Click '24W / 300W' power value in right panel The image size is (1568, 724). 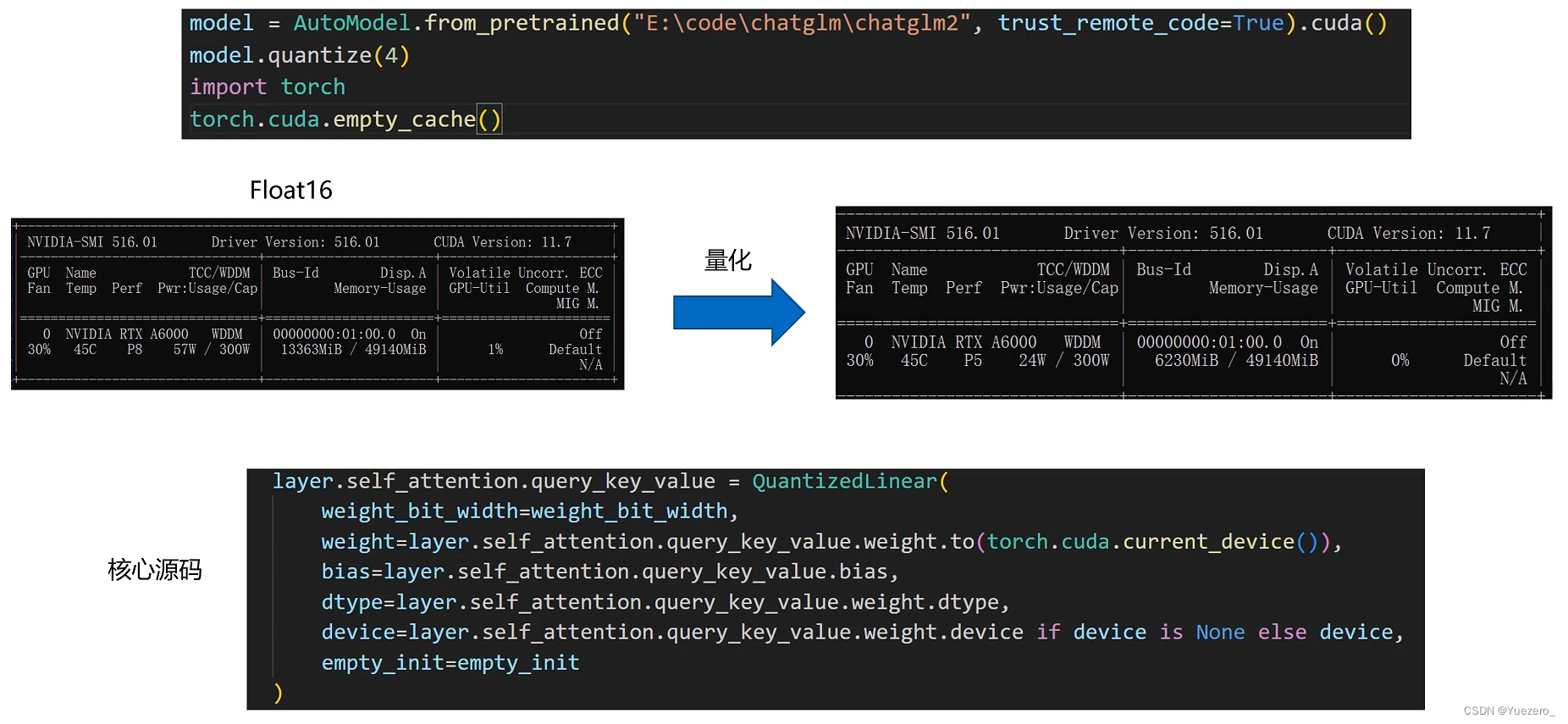coord(1063,361)
